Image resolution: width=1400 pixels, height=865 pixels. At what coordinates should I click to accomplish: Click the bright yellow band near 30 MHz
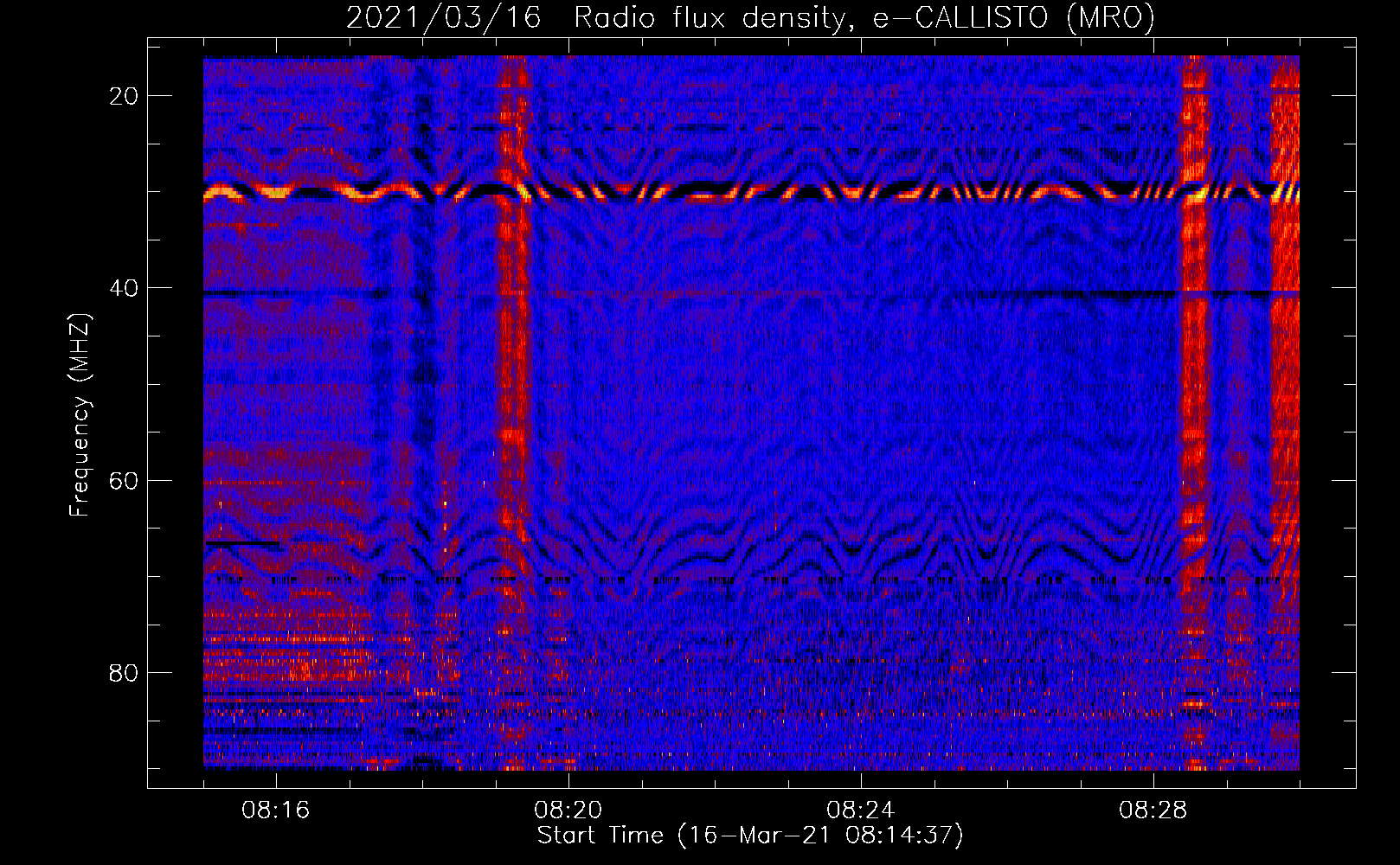click(x=751, y=192)
